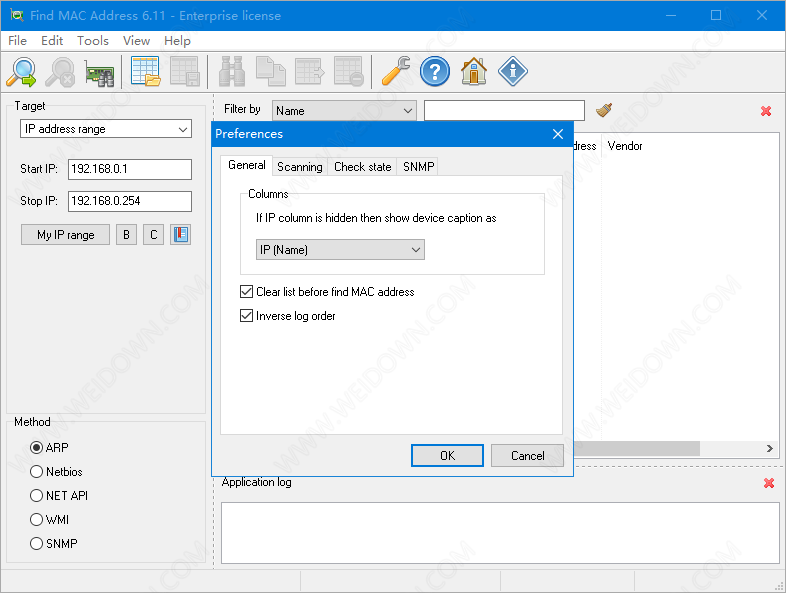Click the stop search toolbar icon

click(60, 72)
